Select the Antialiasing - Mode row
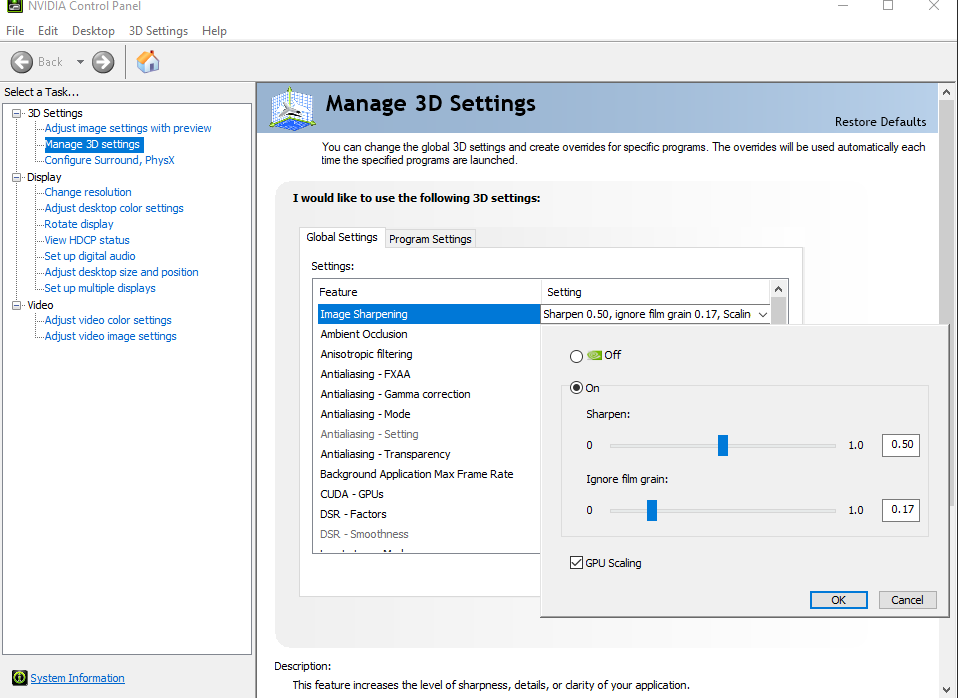This screenshot has height=698, width=958. click(x=429, y=414)
